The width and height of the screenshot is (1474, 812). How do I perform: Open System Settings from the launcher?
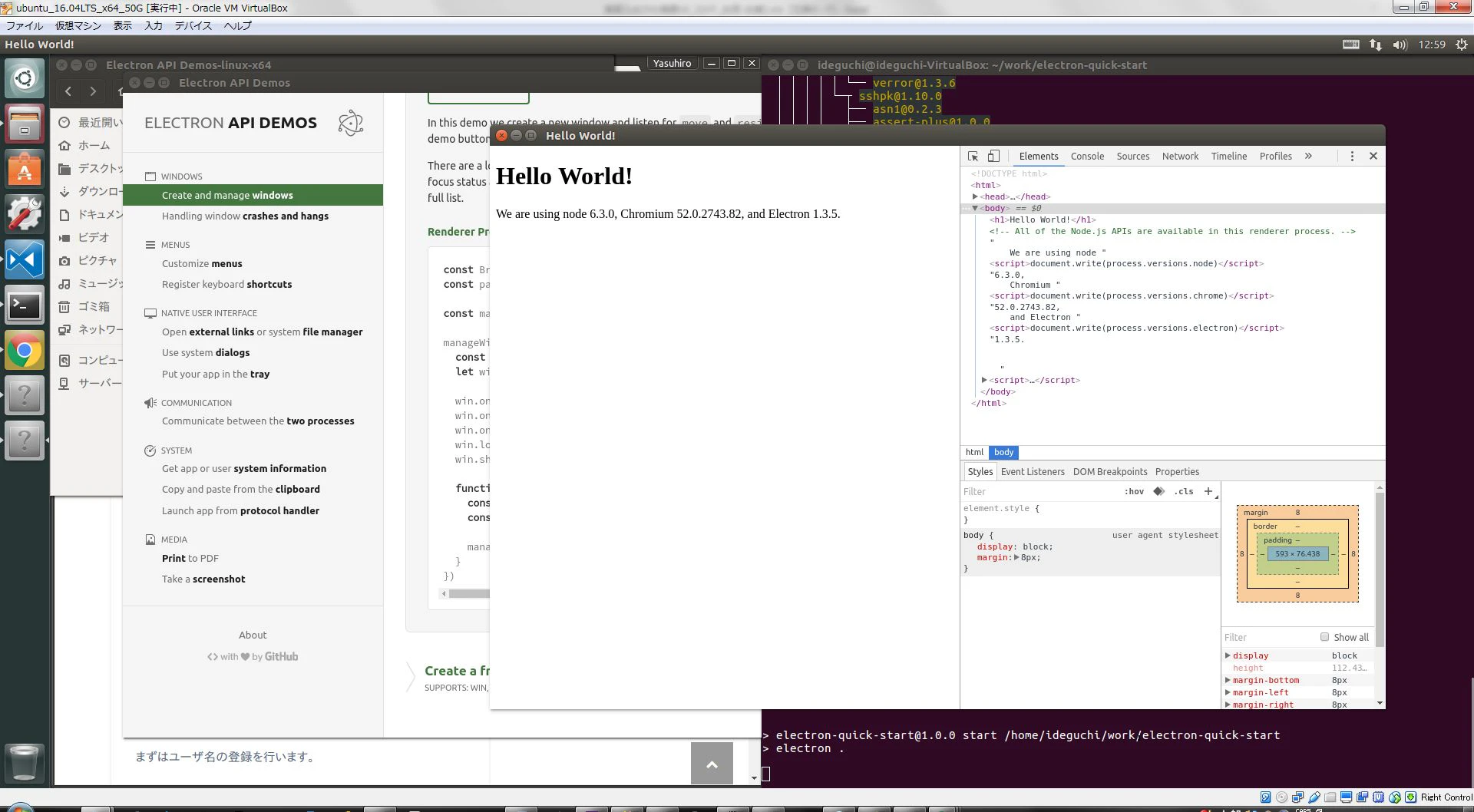(x=25, y=214)
